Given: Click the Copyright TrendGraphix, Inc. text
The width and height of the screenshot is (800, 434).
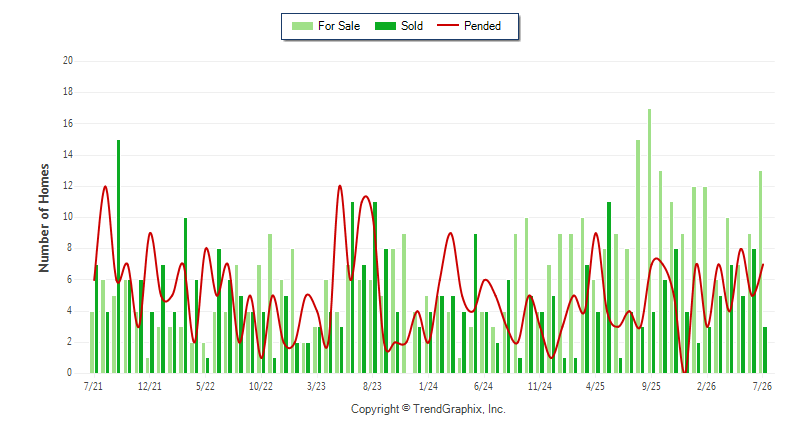Looking at the screenshot, I should click(x=428, y=409).
